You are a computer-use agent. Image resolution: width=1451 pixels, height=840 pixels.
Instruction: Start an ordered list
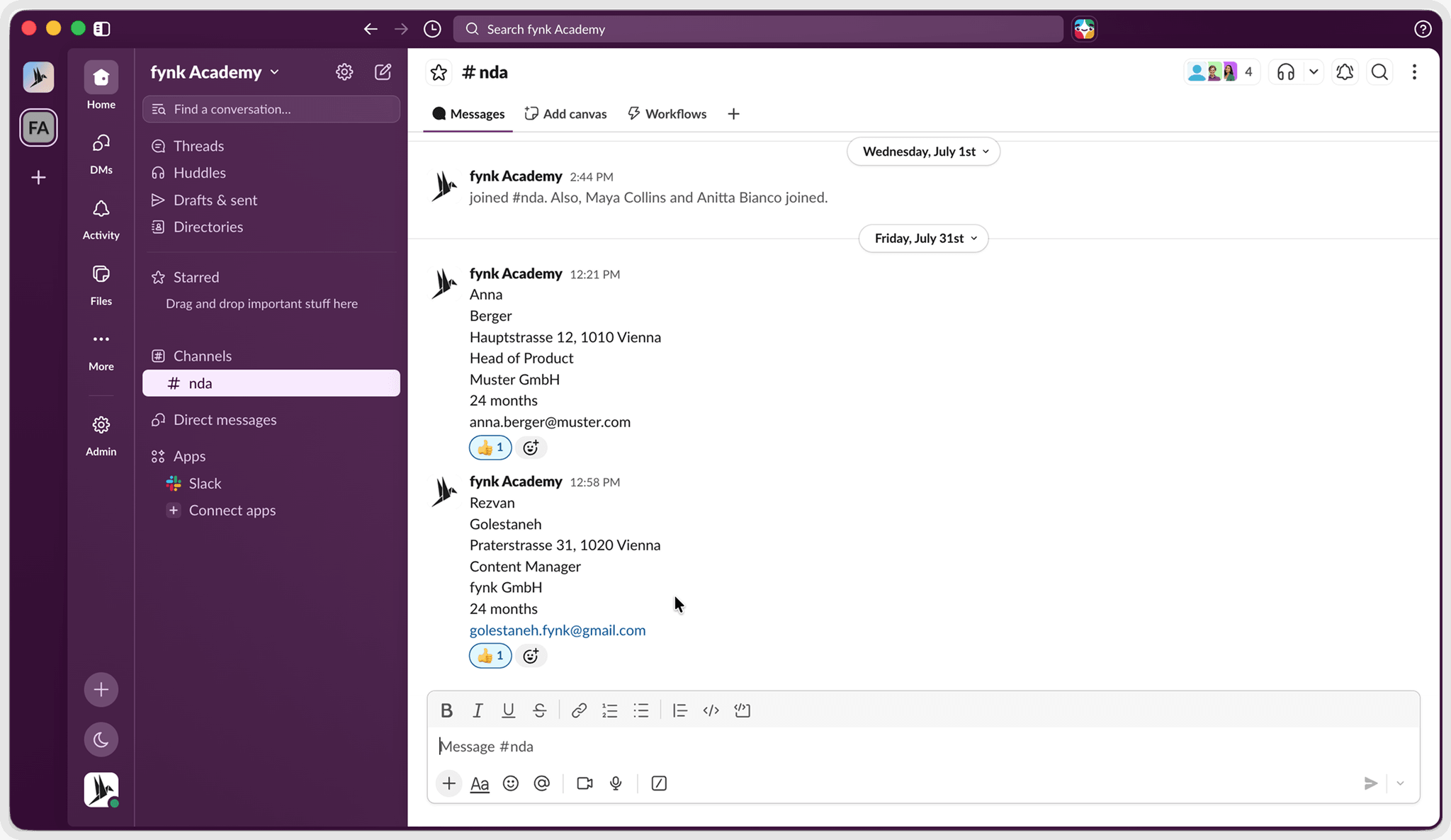pyautogui.click(x=609, y=710)
